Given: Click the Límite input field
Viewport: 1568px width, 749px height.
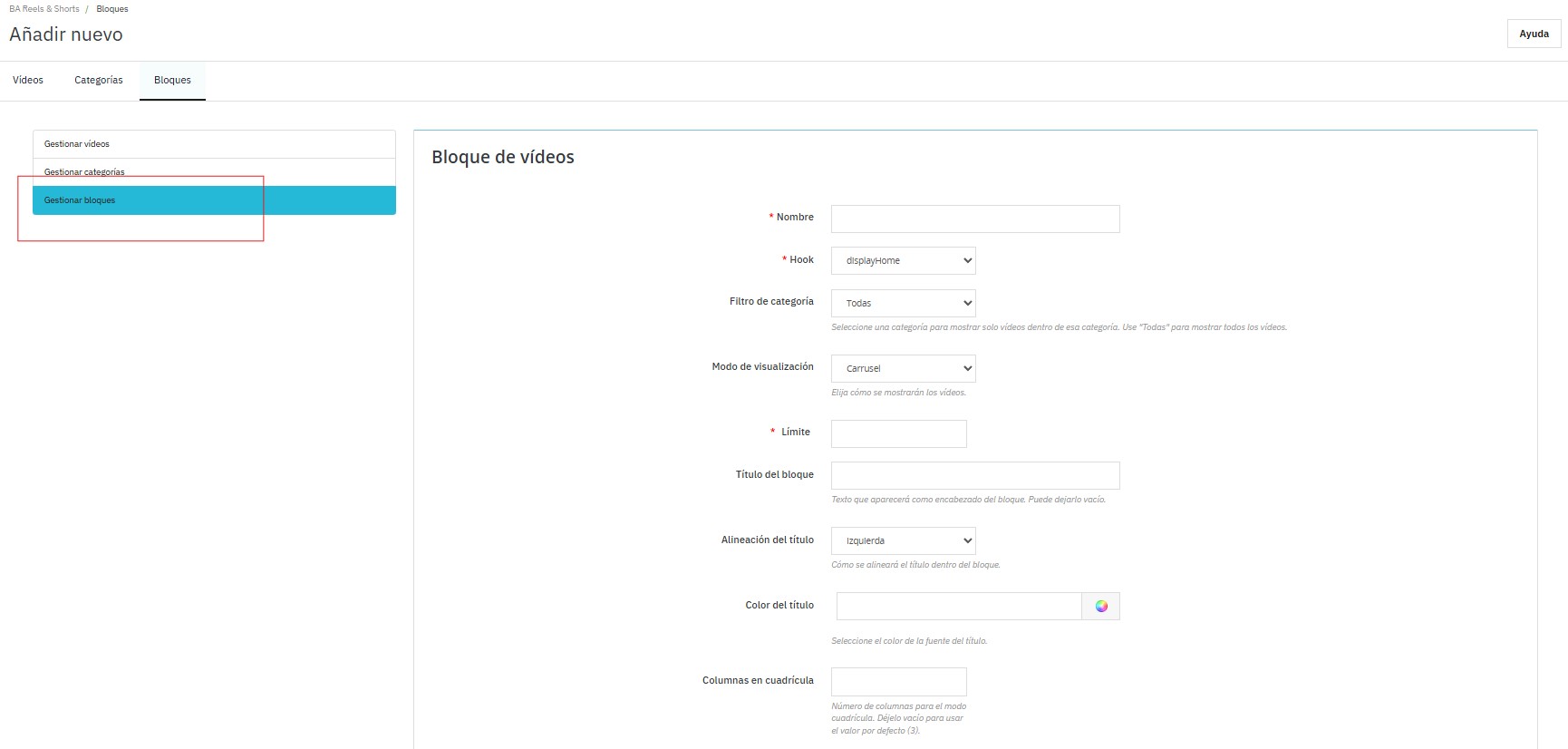Looking at the screenshot, I should click(x=898, y=434).
